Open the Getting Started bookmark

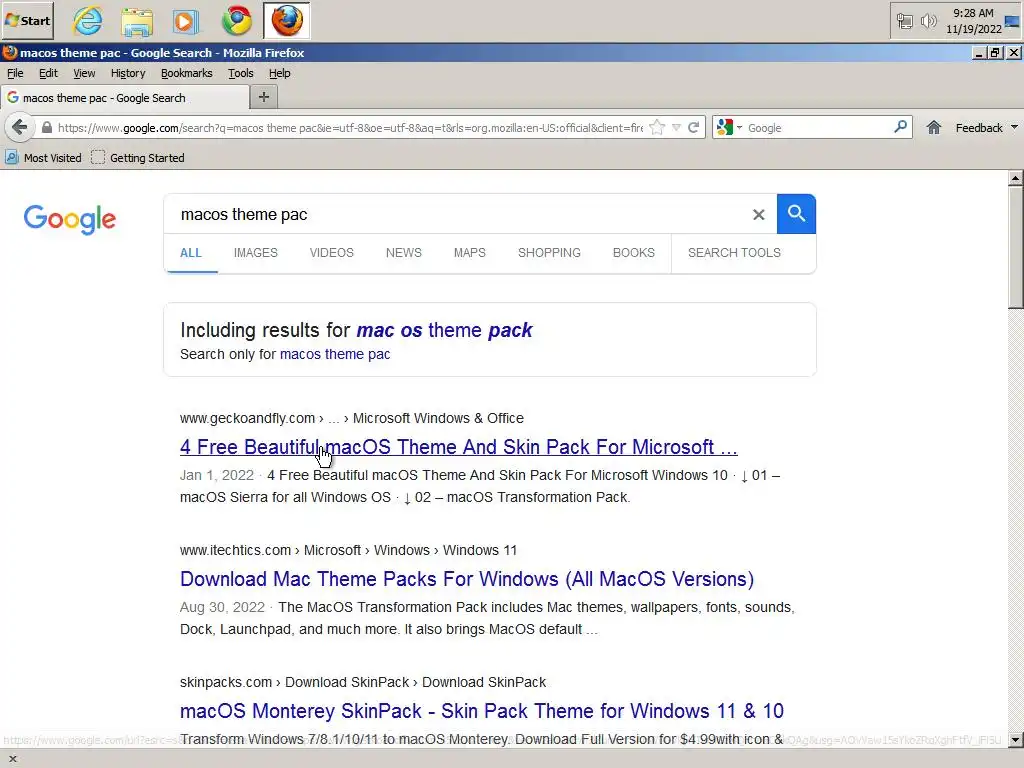[138, 157]
